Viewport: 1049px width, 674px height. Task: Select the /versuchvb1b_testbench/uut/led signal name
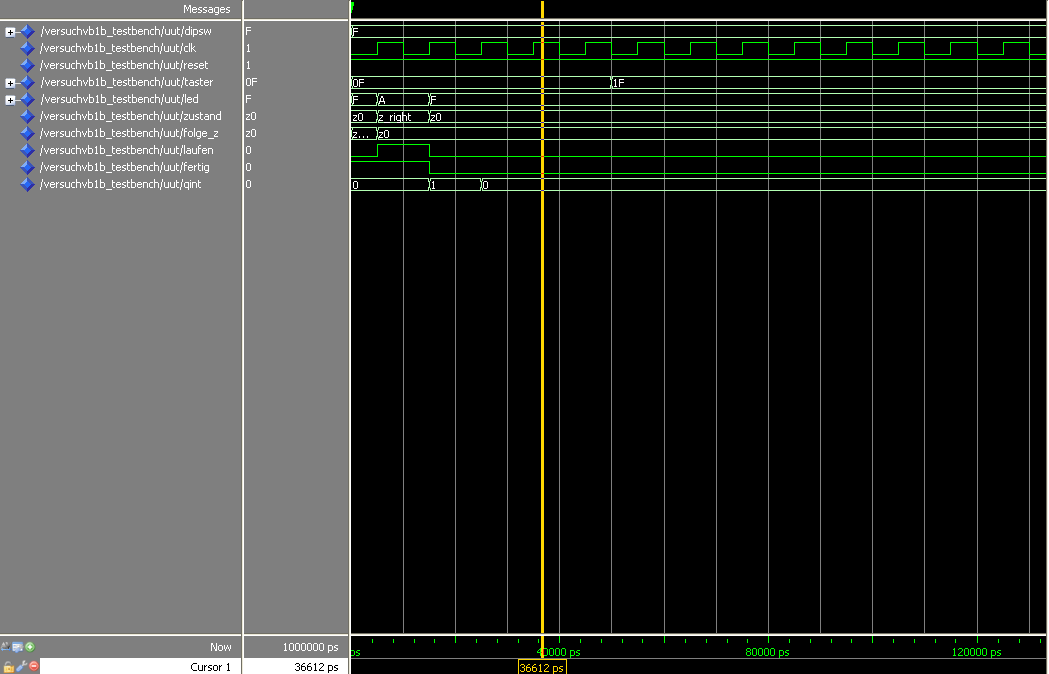point(119,99)
